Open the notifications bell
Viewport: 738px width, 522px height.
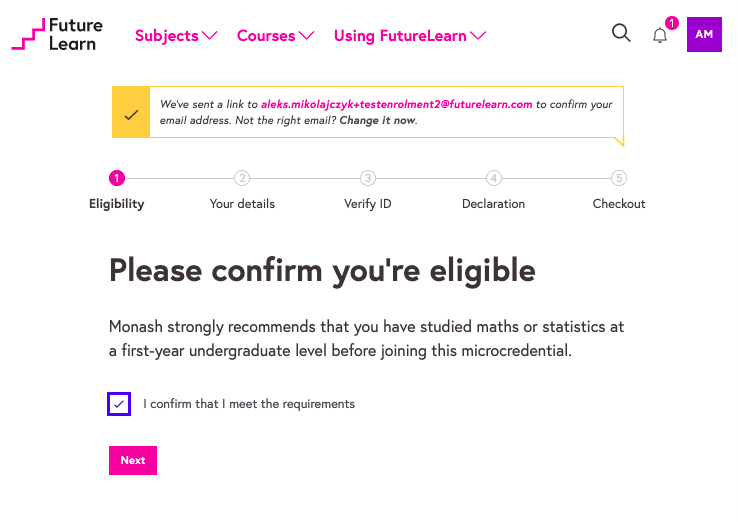tap(660, 36)
